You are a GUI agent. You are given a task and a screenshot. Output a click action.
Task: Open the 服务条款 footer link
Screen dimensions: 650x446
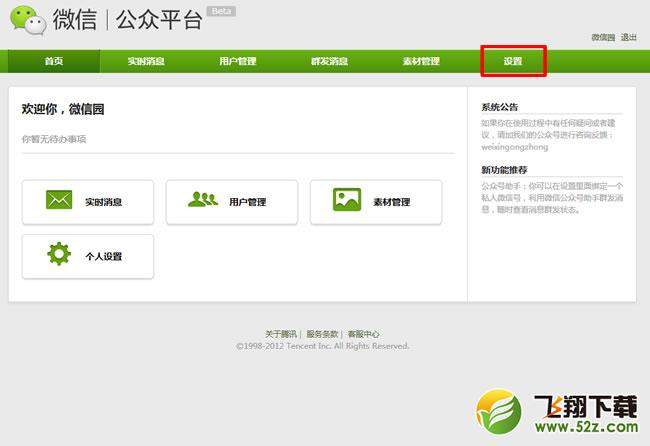(x=322, y=334)
